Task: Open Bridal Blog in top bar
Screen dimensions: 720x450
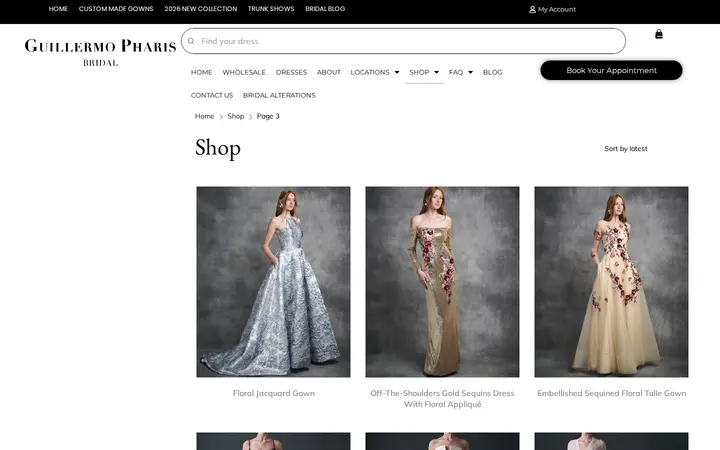Action: point(325,9)
